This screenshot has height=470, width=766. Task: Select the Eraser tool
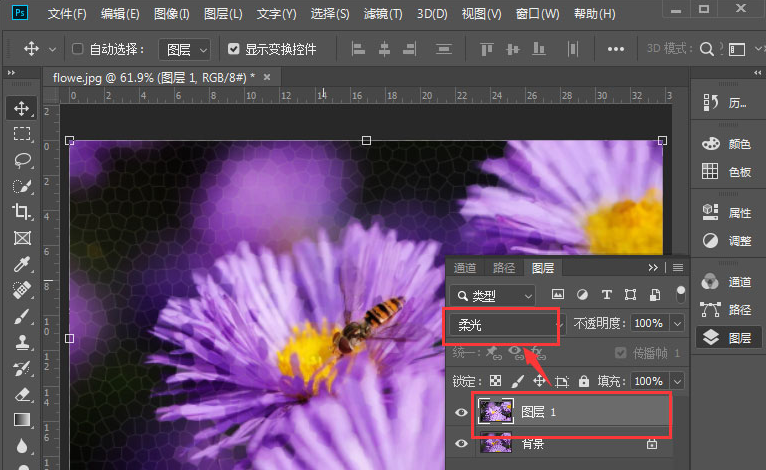[x=21, y=394]
